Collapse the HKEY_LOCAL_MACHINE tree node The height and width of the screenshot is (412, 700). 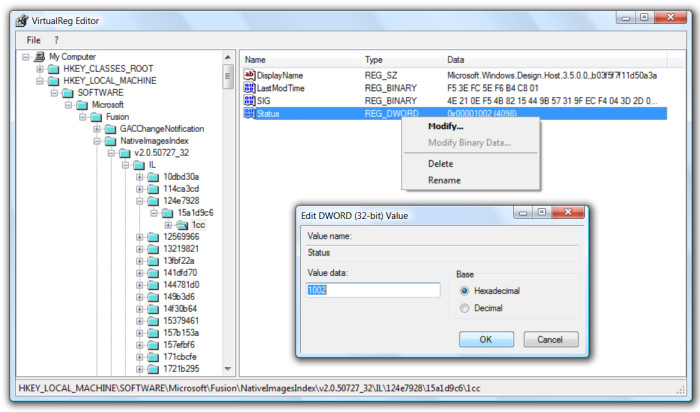click(x=40, y=81)
